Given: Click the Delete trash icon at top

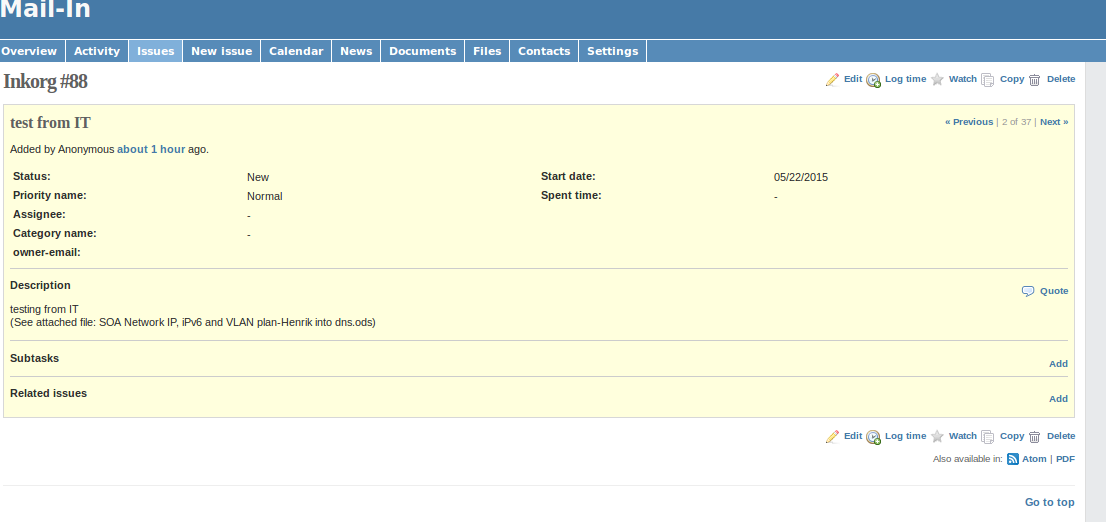Looking at the screenshot, I should tap(1035, 80).
